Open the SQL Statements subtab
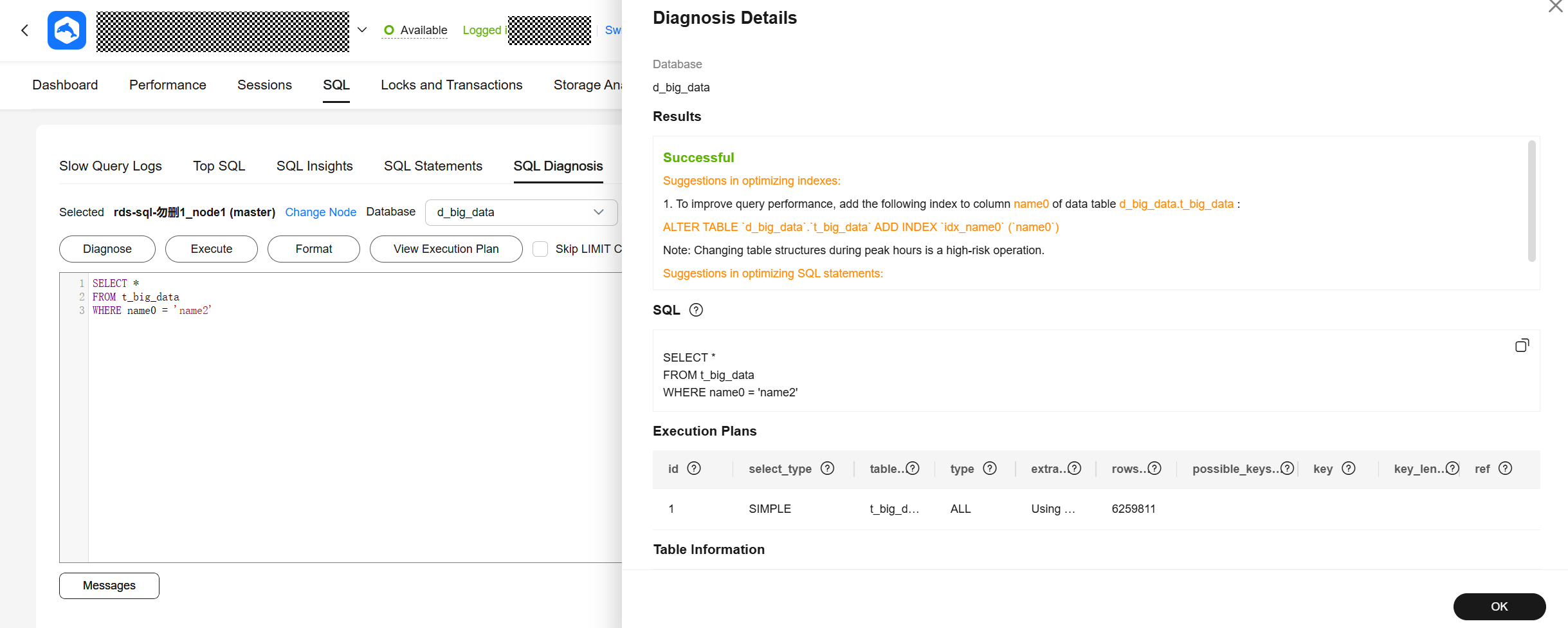The width and height of the screenshot is (1568, 628). (433, 166)
